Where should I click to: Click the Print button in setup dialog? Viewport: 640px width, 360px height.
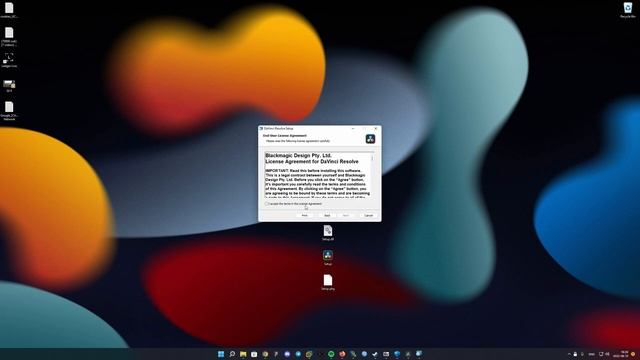[x=304, y=215]
